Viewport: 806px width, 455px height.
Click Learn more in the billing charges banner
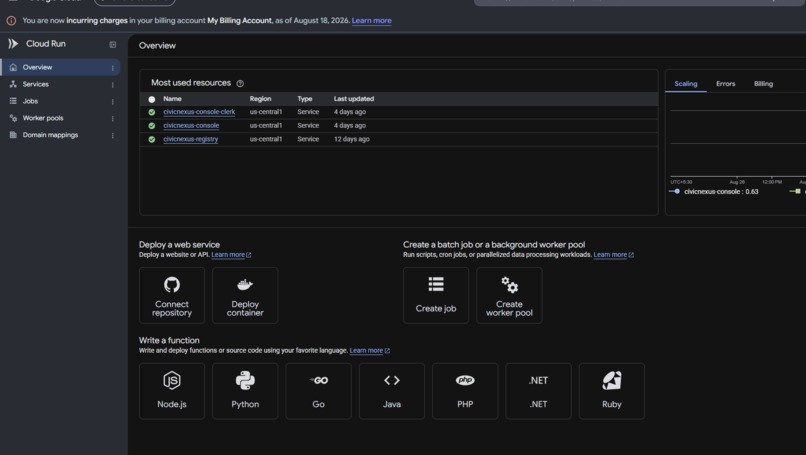coord(372,21)
